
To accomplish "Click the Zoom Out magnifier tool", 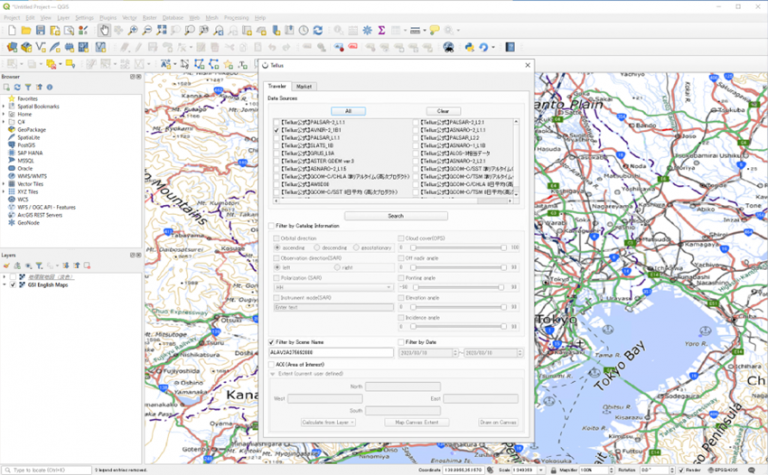I will coord(147,30).
